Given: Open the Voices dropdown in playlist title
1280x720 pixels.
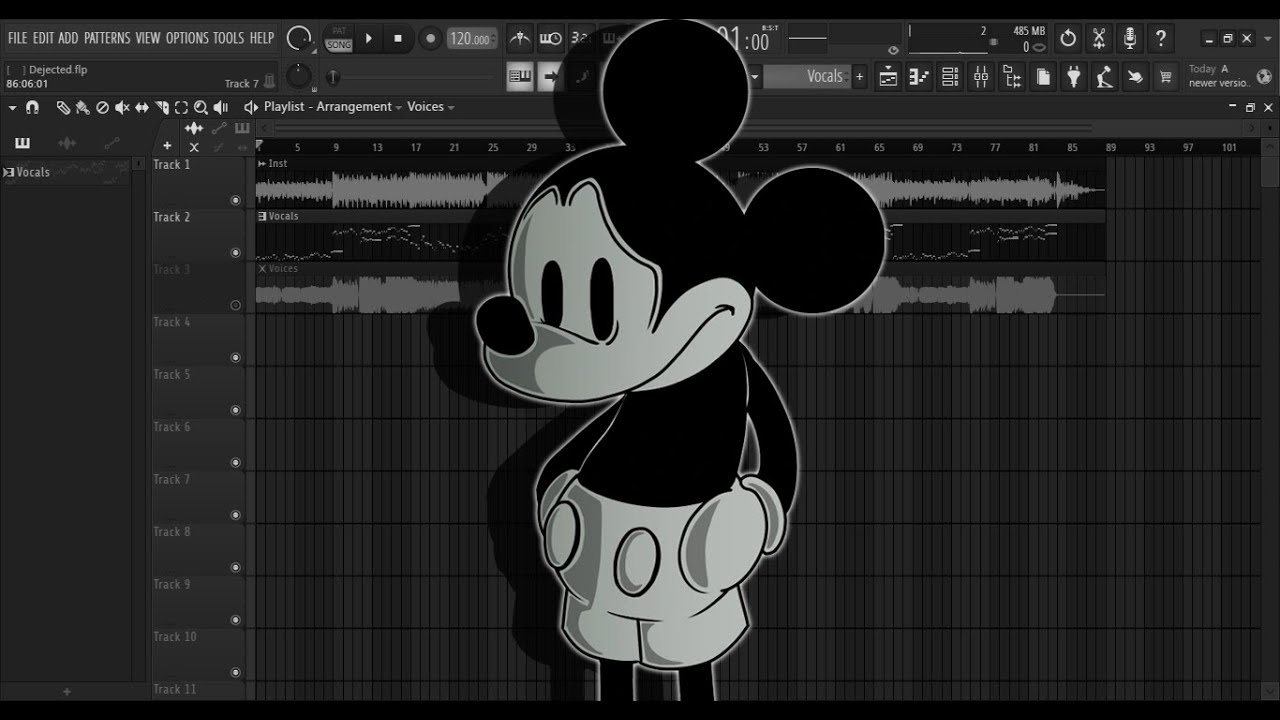Looking at the screenshot, I should 431,107.
